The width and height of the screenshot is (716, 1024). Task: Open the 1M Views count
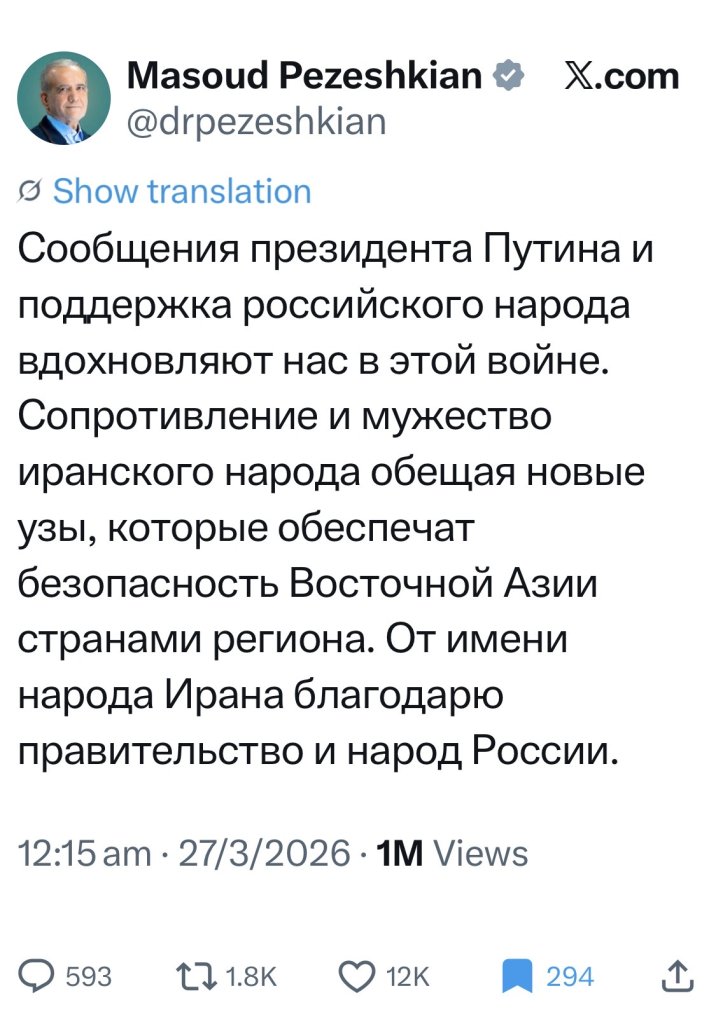pyautogui.click(x=450, y=853)
